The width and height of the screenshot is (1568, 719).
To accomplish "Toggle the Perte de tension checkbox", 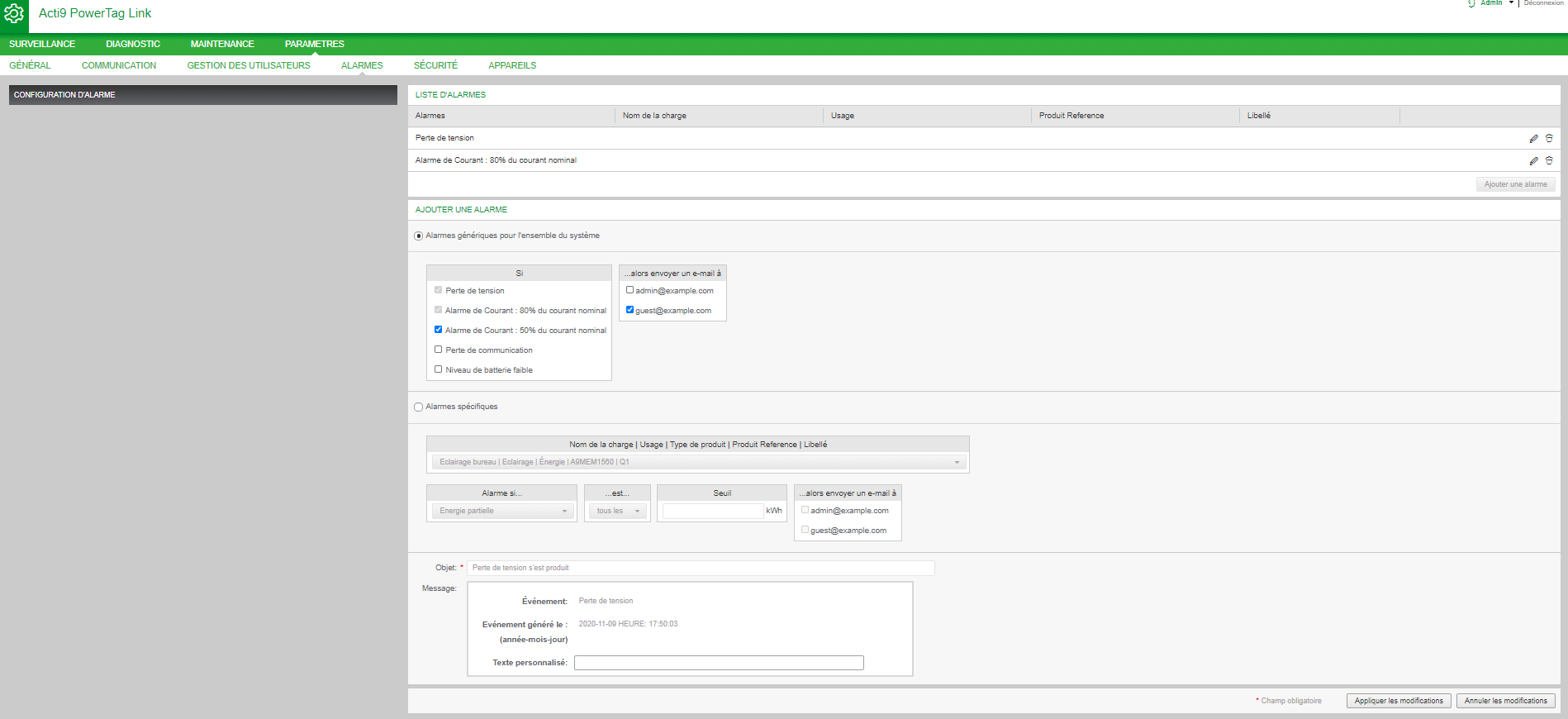I will [438, 290].
